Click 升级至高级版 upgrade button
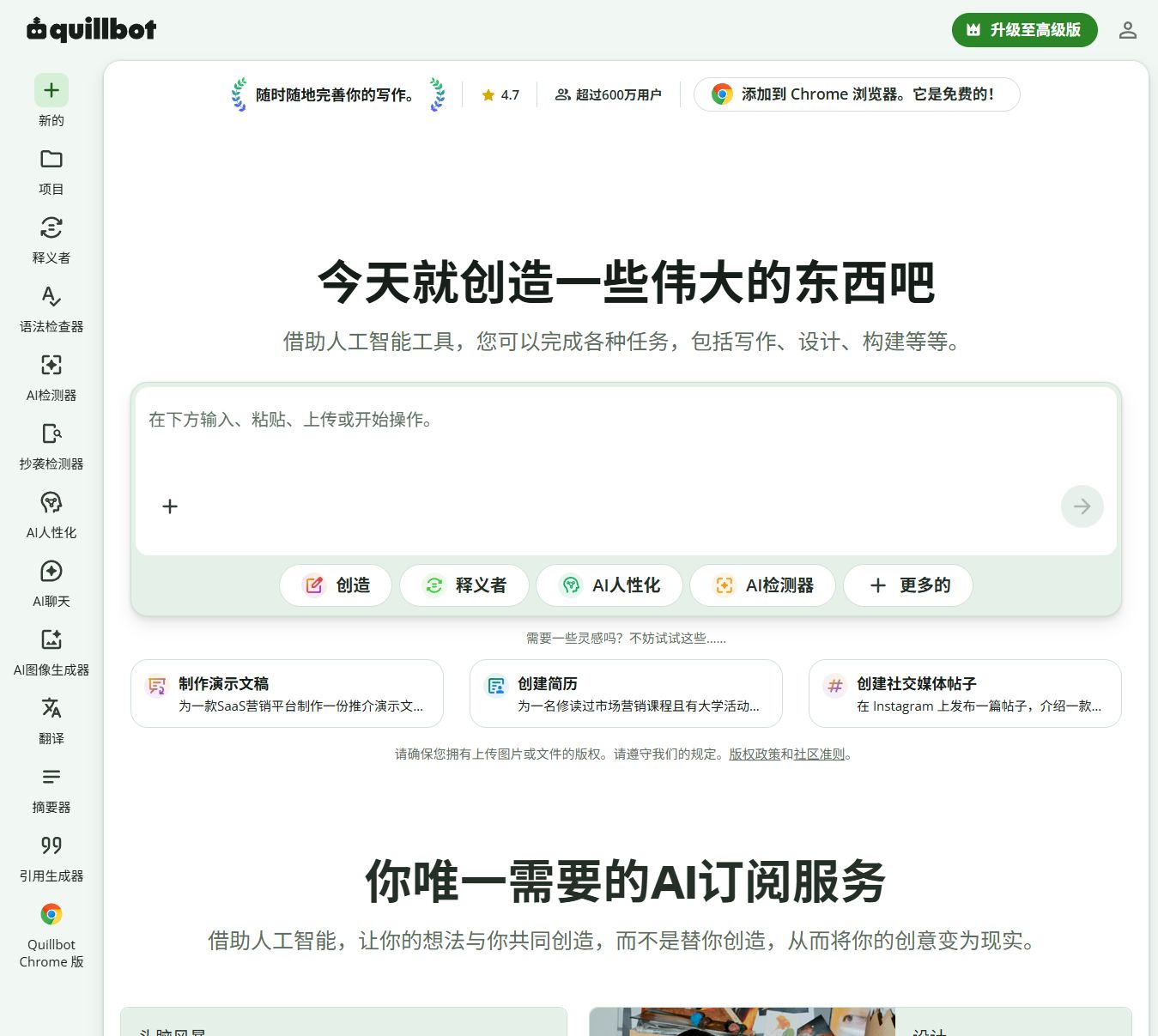This screenshot has width=1158, height=1036. 1025,30
